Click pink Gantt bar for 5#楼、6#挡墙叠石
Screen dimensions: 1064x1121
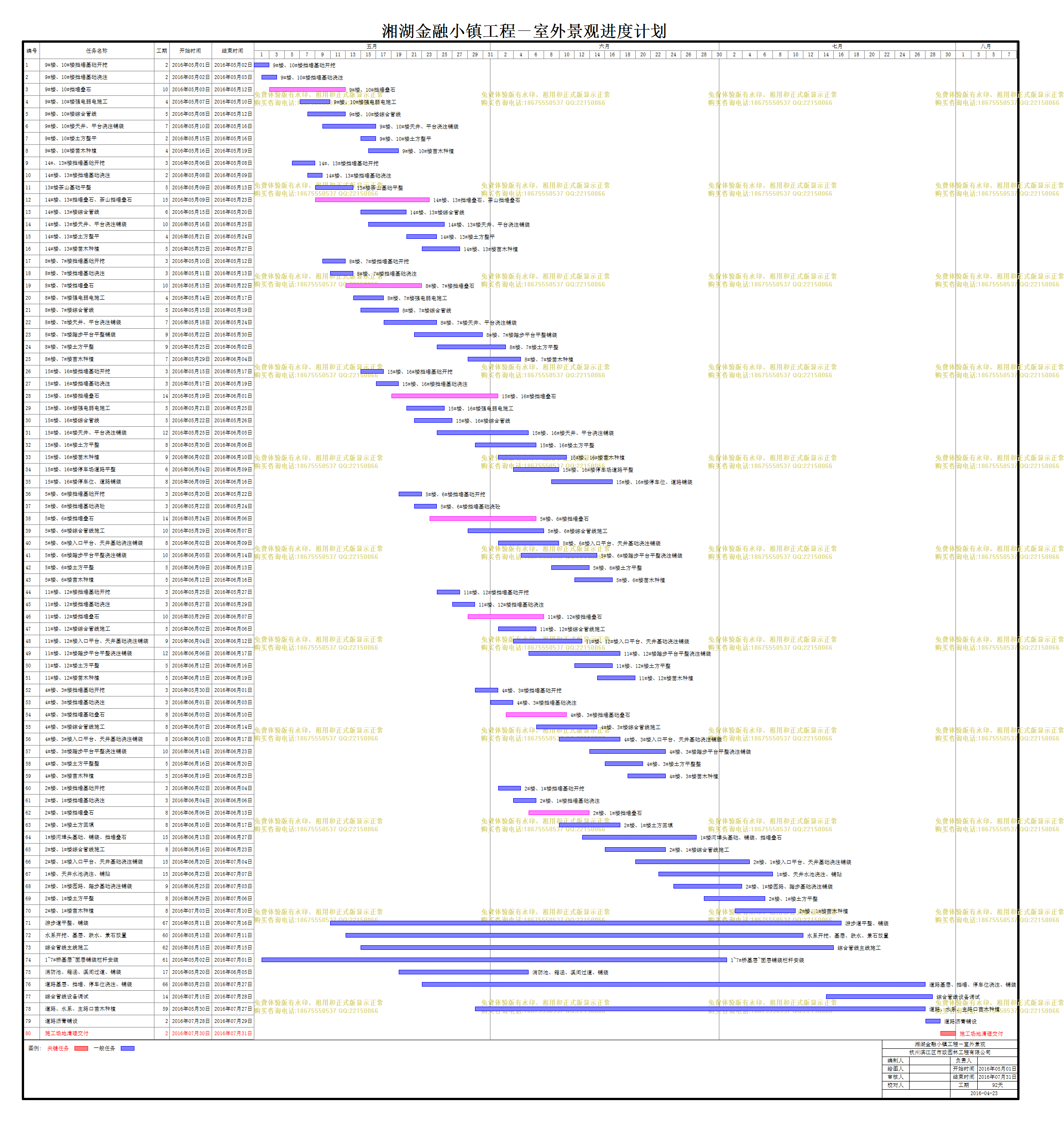coord(483,518)
